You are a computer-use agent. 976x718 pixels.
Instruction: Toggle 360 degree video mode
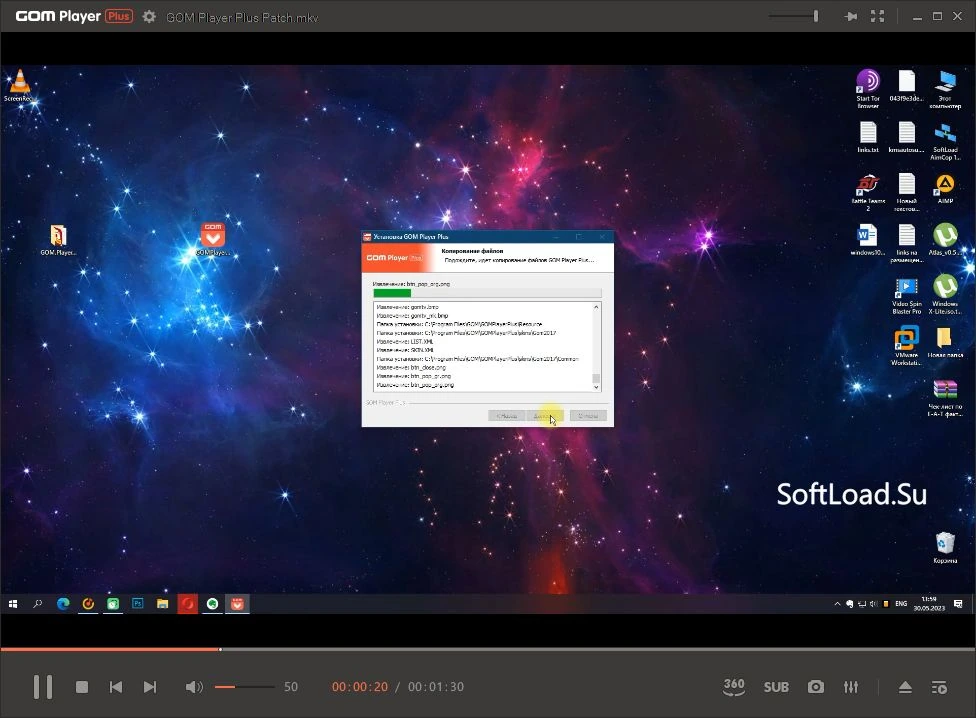click(x=734, y=686)
